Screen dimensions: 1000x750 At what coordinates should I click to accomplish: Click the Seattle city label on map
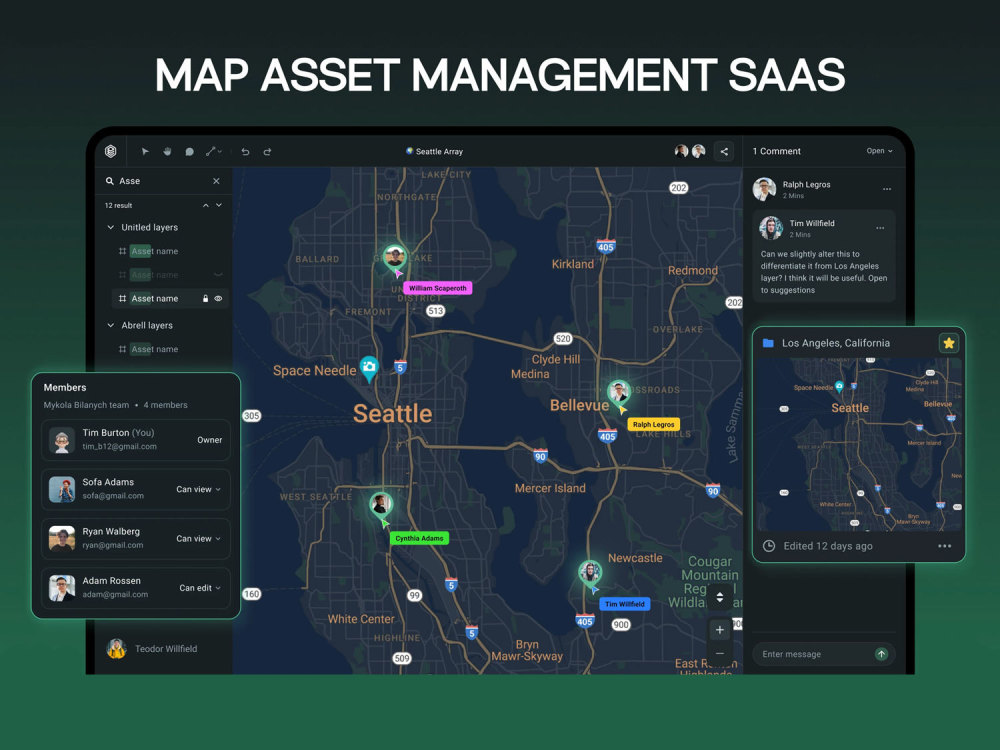click(393, 413)
